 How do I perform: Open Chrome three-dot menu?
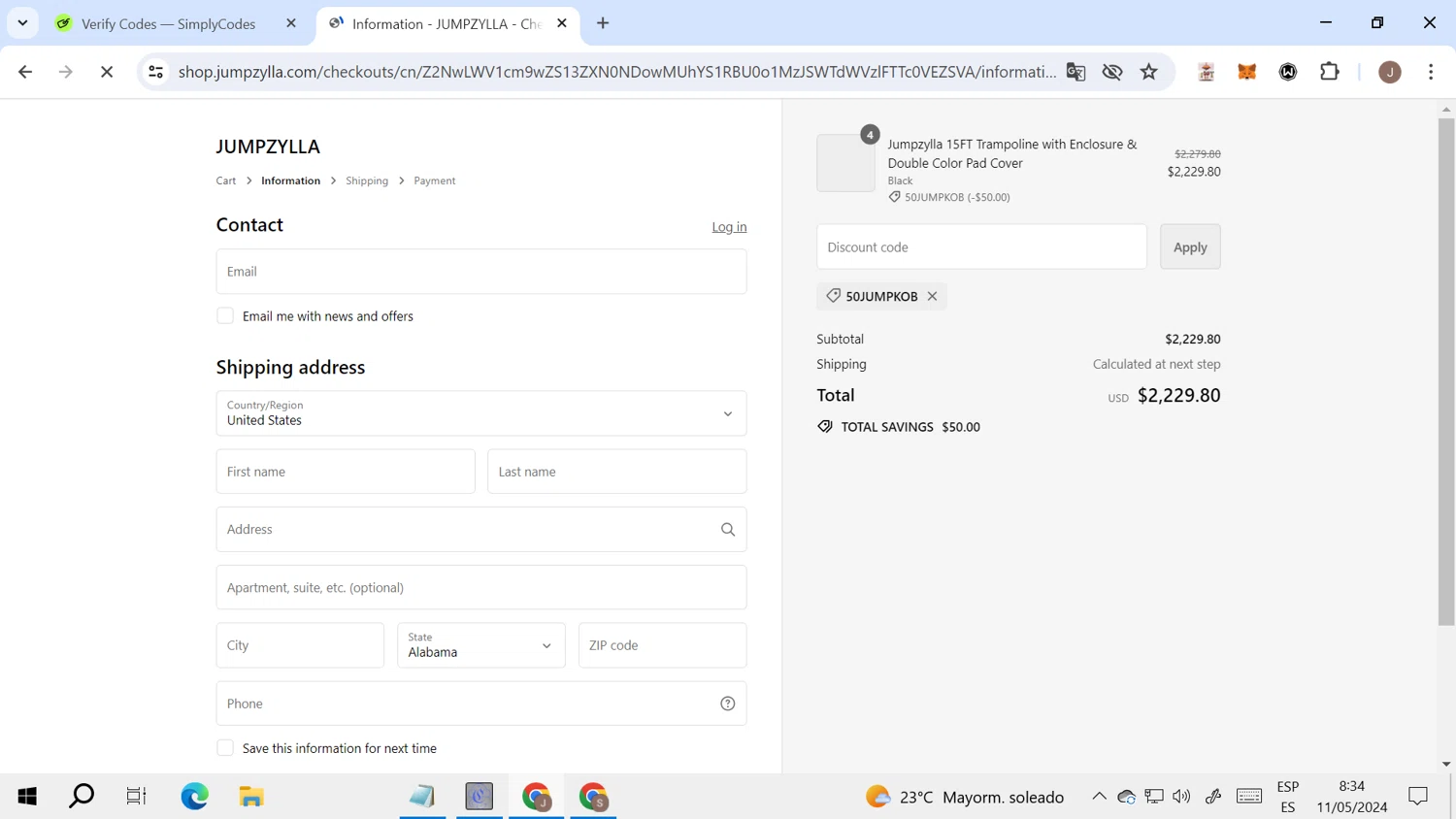1431,72
